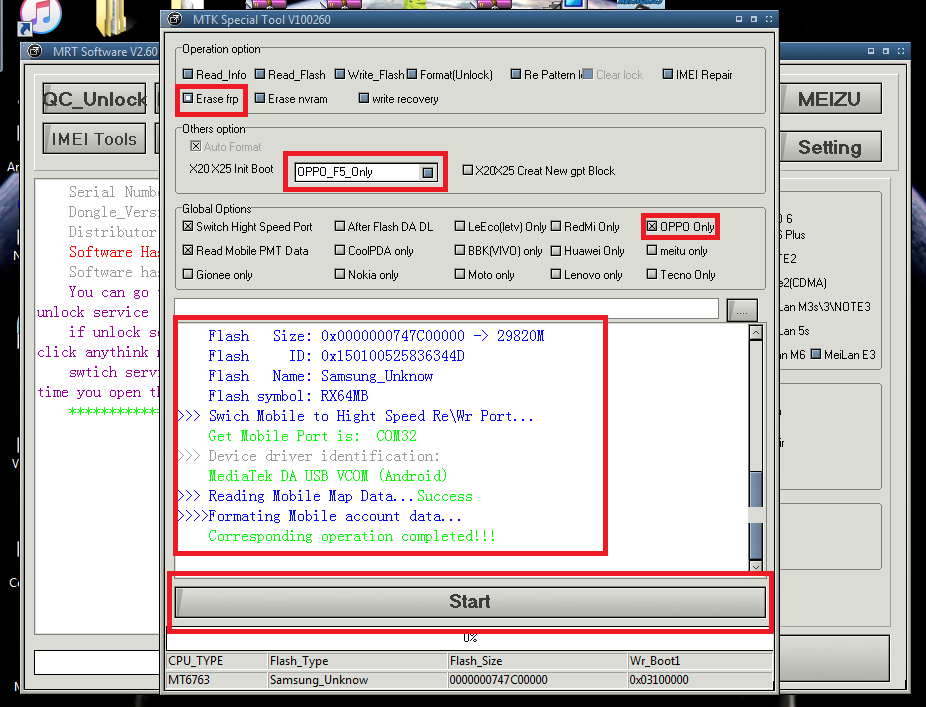Click QC_Unlock in MRT Software window
Screen dimensions: 926x707
tap(94, 99)
